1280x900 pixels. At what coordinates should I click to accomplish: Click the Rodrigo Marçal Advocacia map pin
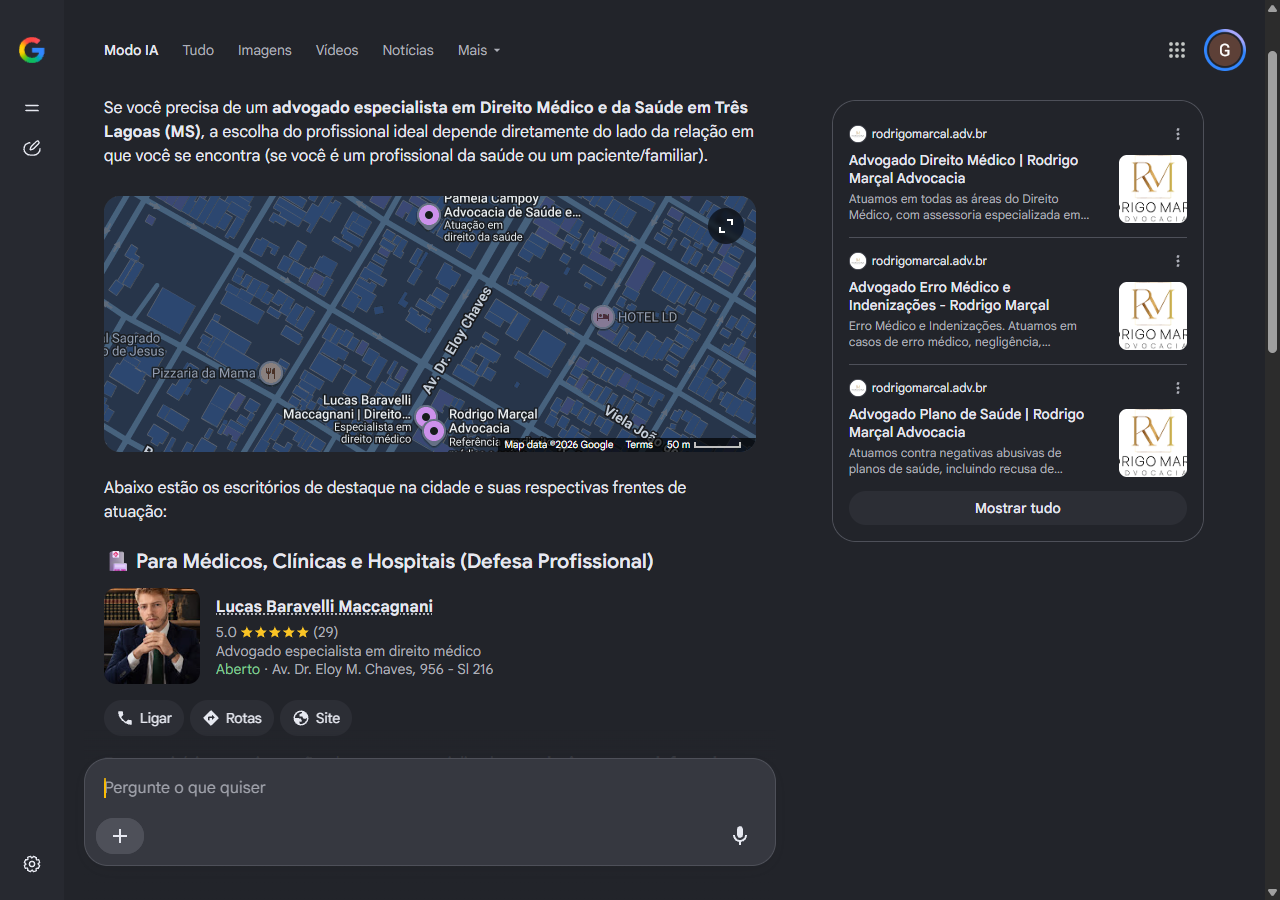pos(434,431)
